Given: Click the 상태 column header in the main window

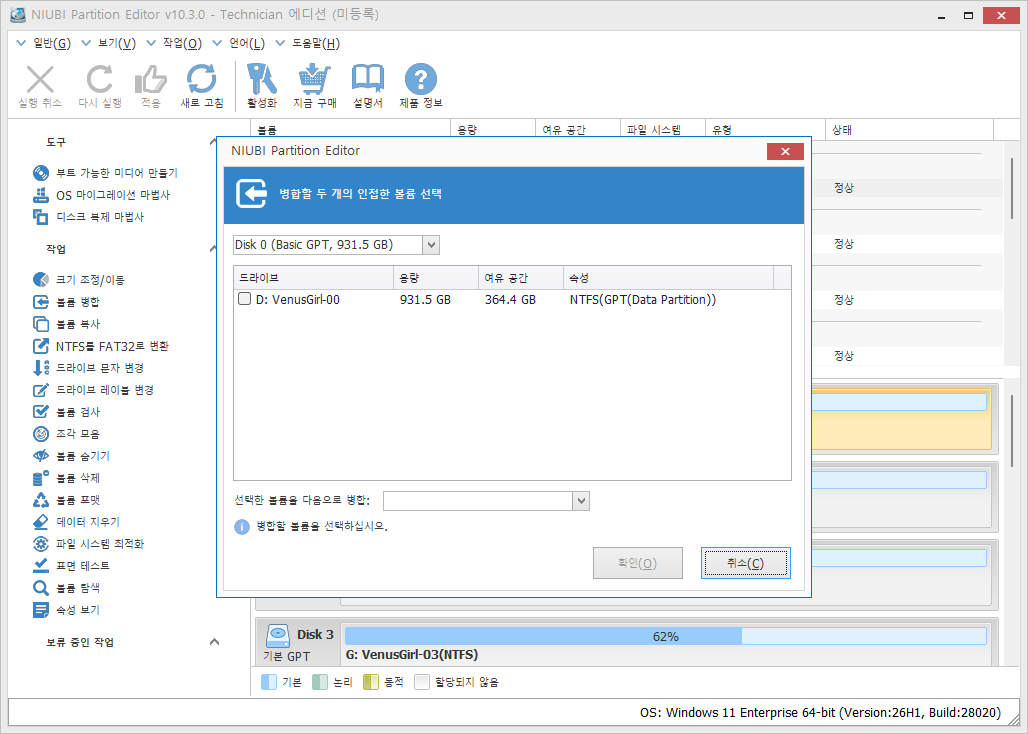Looking at the screenshot, I should pyautogui.click(x=909, y=130).
